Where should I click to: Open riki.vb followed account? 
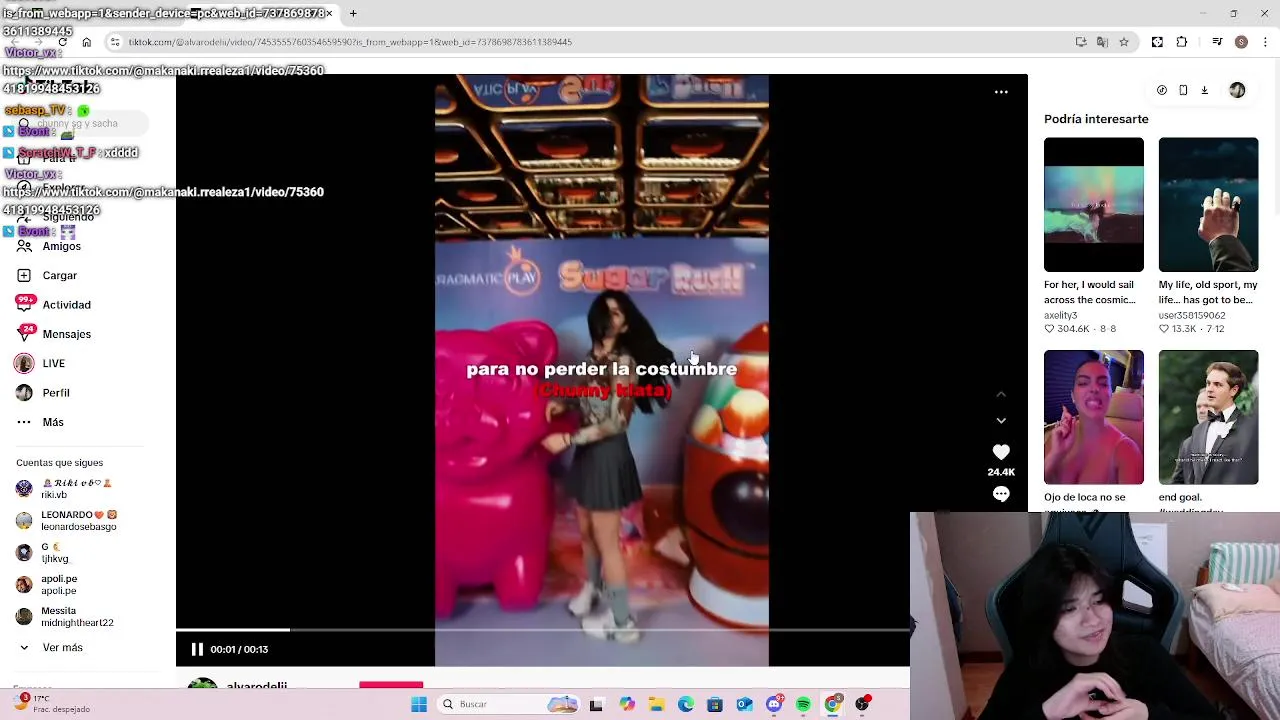(66, 489)
